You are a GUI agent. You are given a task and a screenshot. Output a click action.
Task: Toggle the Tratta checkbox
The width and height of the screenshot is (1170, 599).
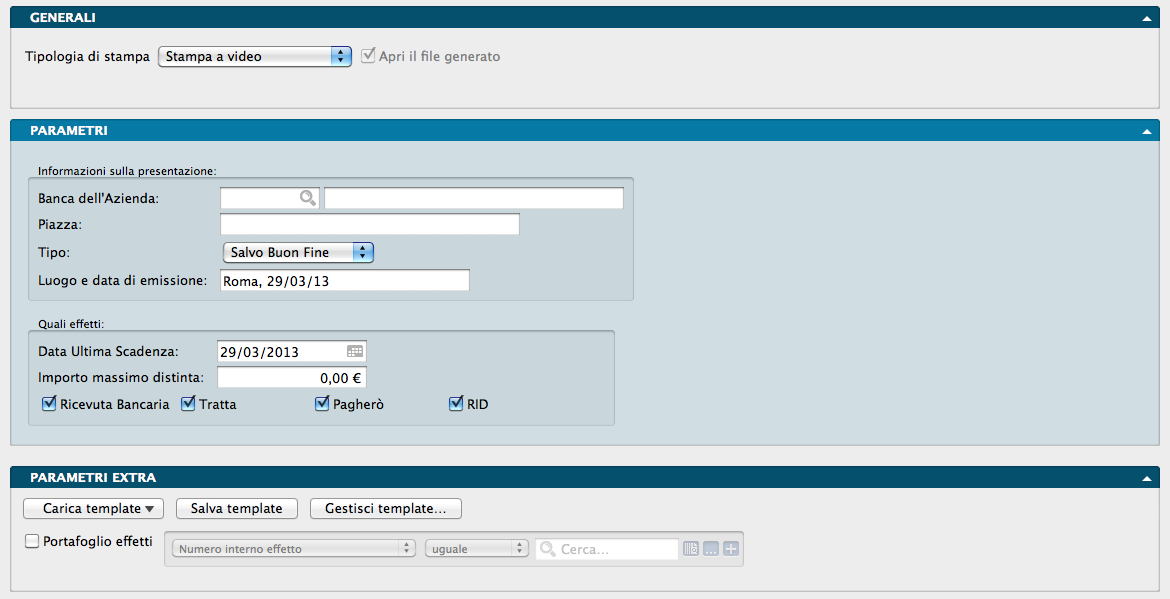pyautogui.click(x=188, y=405)
